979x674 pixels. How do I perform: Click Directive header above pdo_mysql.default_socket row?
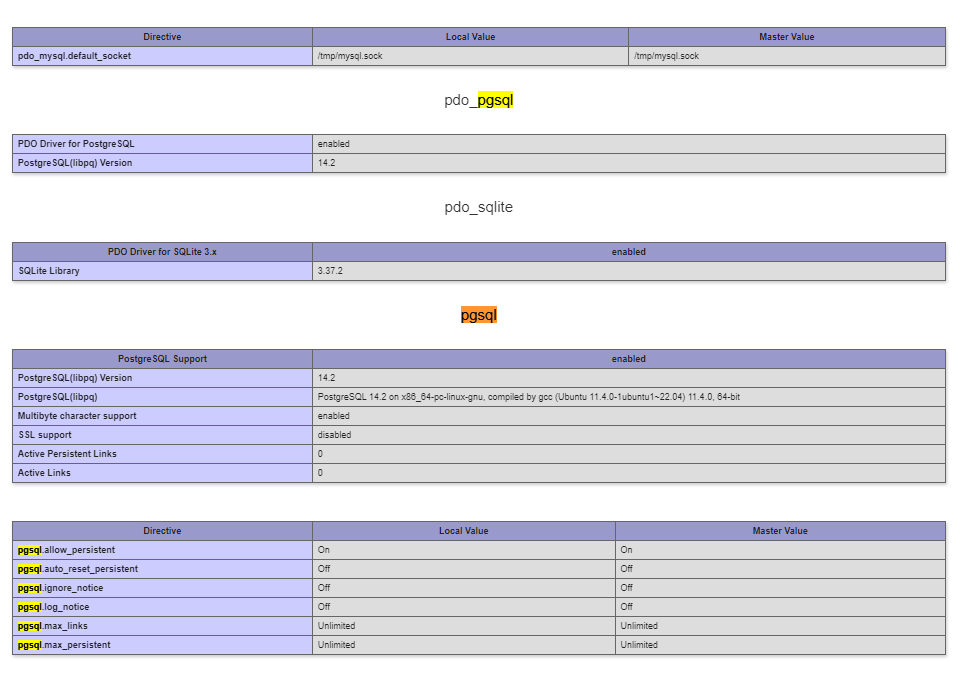tap(162, 37)
